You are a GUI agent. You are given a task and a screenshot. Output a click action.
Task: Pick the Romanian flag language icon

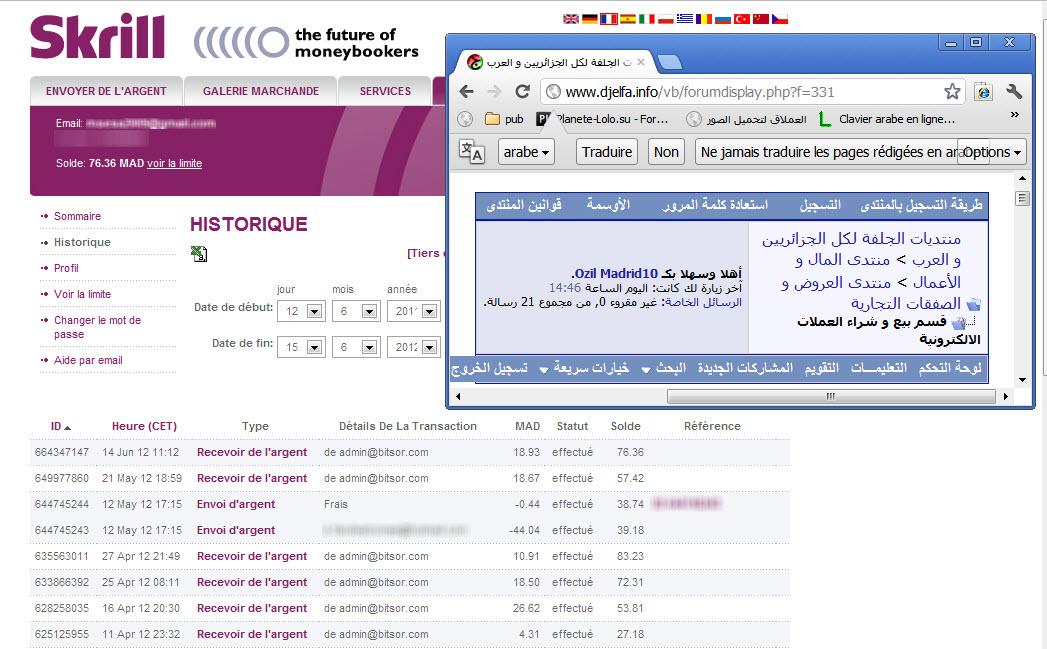704,19
